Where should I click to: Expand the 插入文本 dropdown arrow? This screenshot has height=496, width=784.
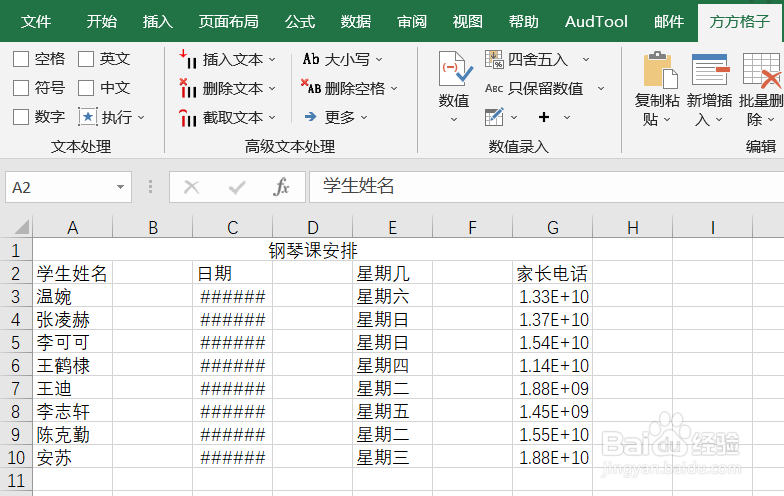(x=272, y=60)
